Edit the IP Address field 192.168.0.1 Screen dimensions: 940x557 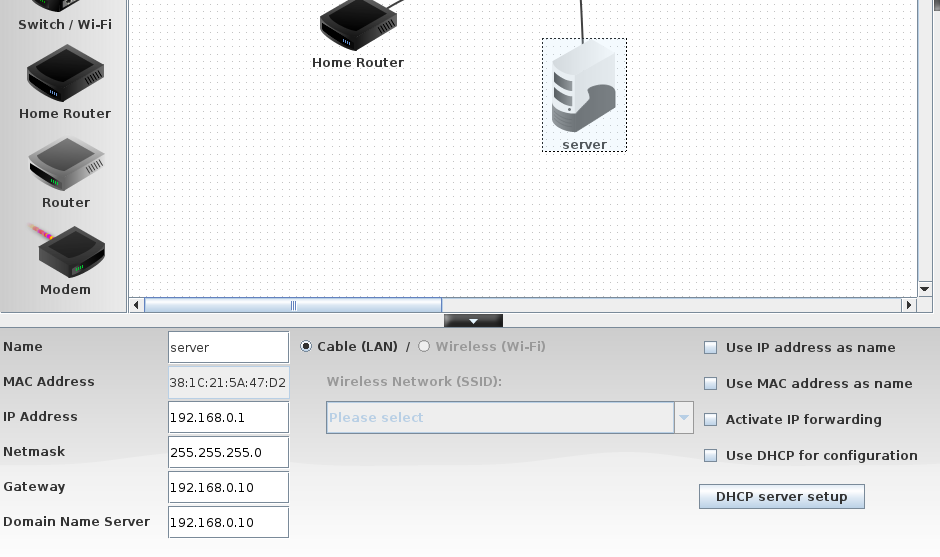tap(228, 417)
